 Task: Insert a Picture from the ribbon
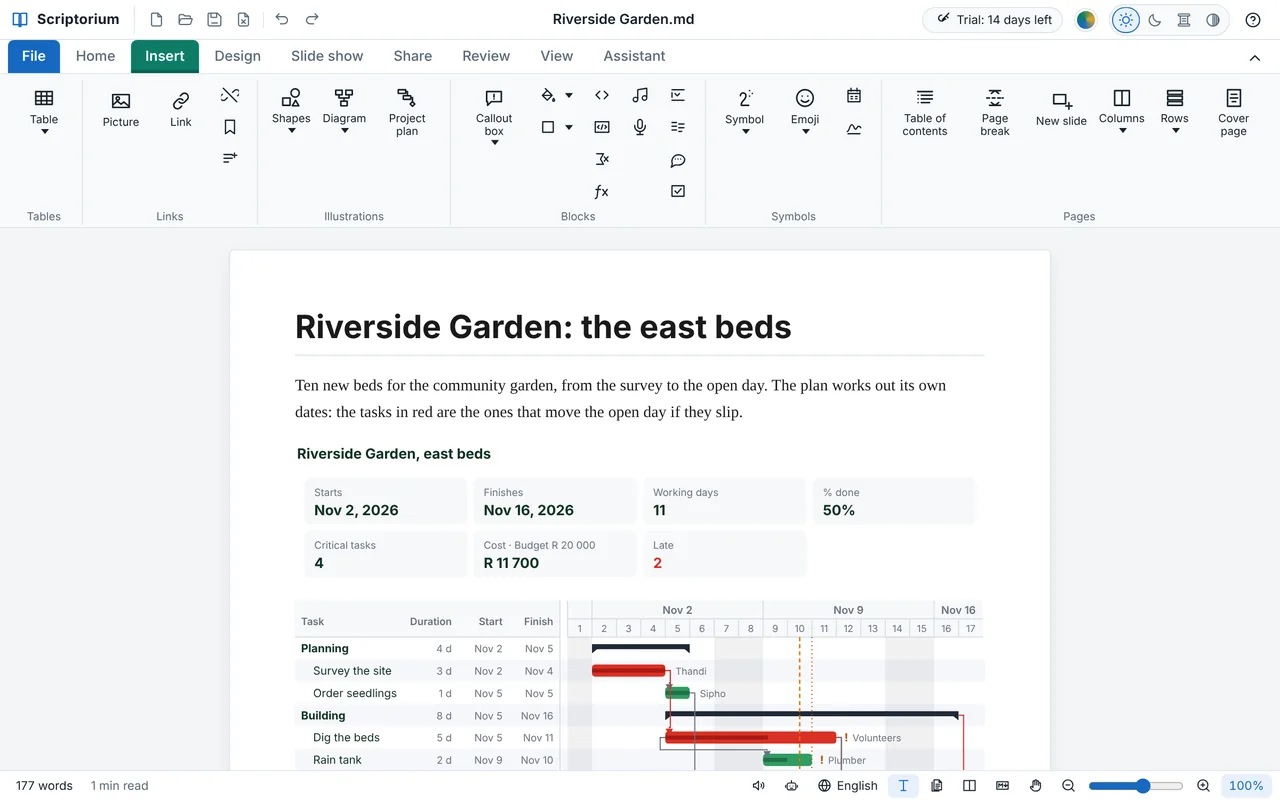121,110
